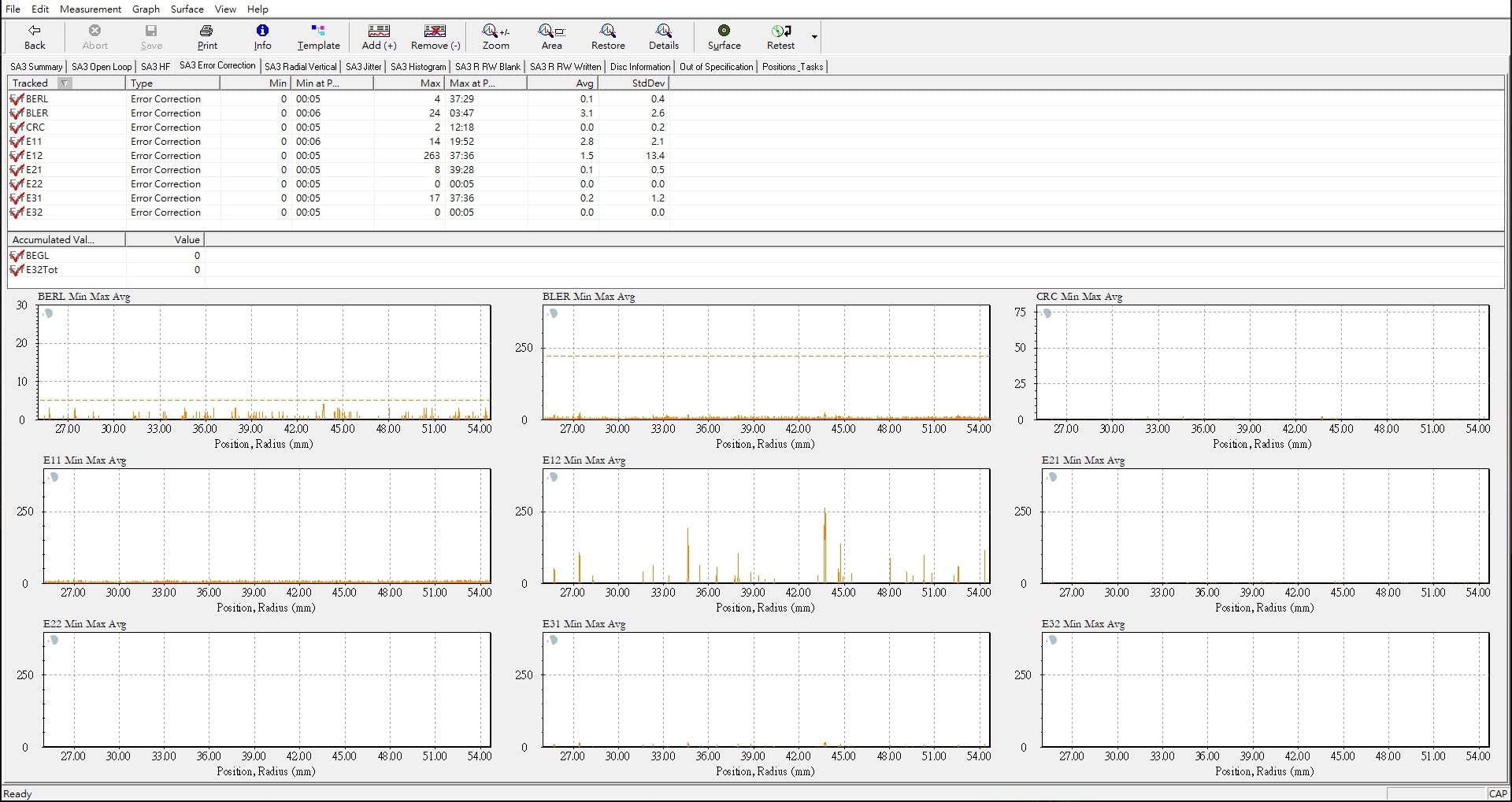Toggle the E32Tot accumulated value checkbox

[x=17, y=270]
